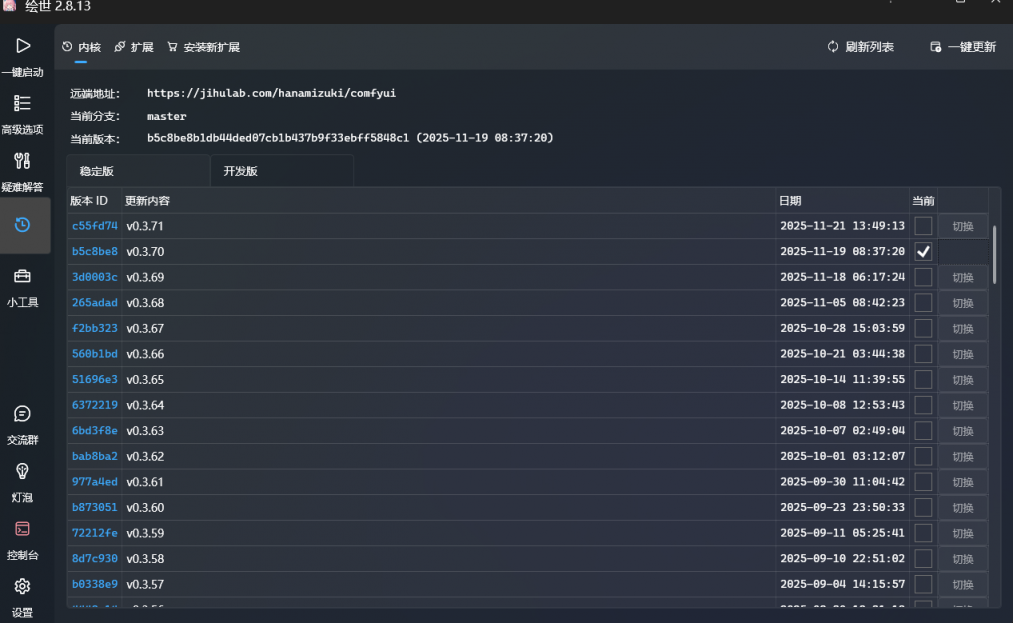This screenshot has width=1013, height=623.
Task: Open 高级选项 list icon in sidebar
Action: pos(23,103)
